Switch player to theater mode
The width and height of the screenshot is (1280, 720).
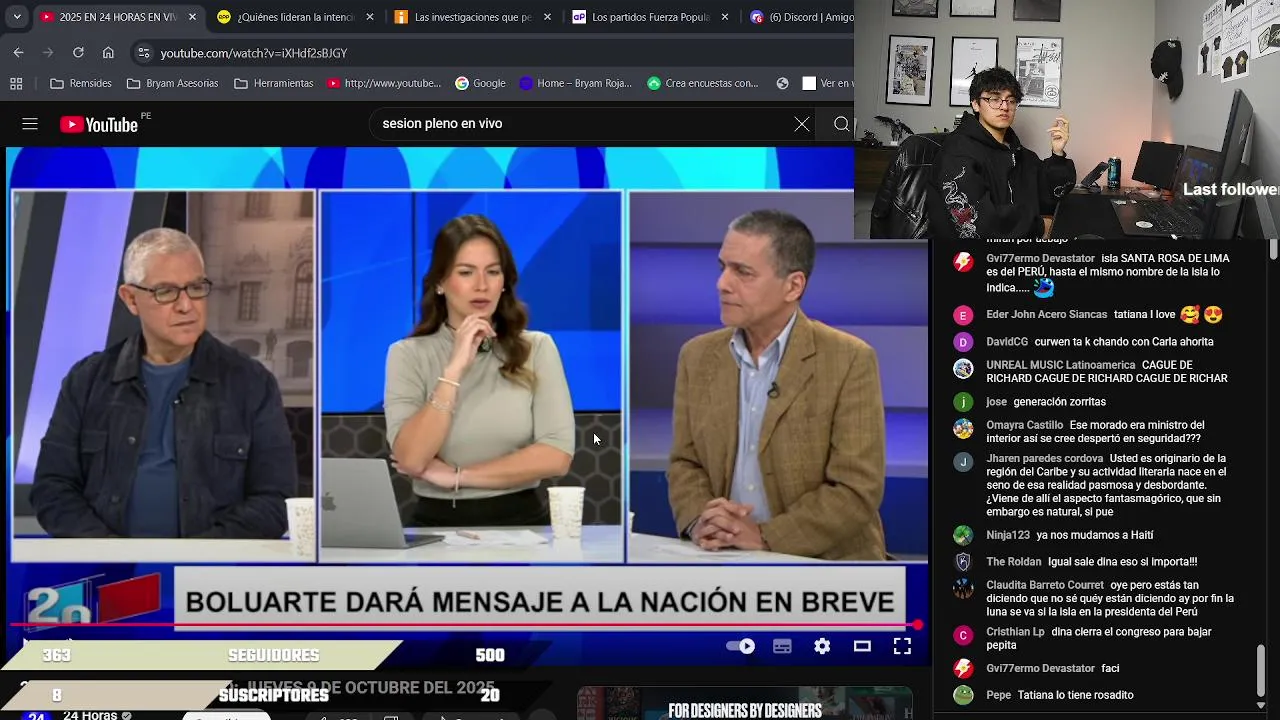(862, 646)
